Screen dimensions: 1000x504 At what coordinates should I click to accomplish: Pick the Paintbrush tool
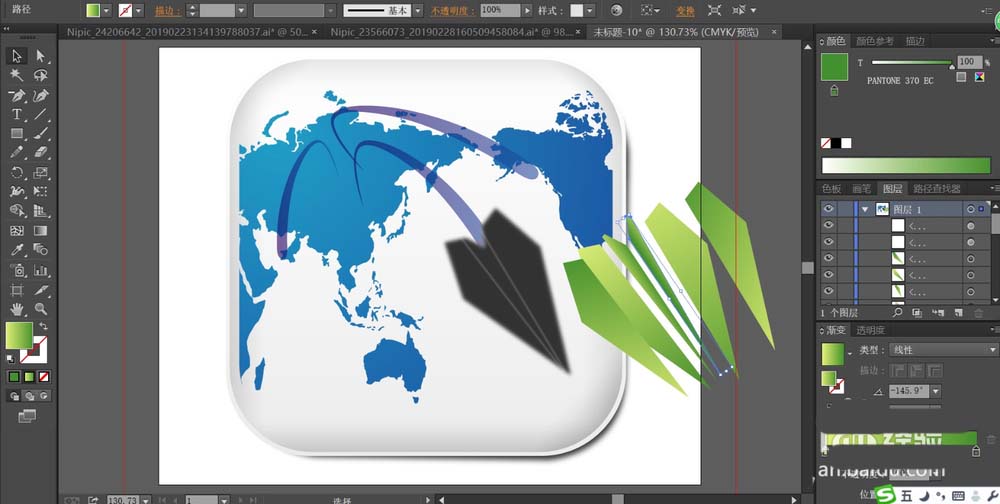41,134
